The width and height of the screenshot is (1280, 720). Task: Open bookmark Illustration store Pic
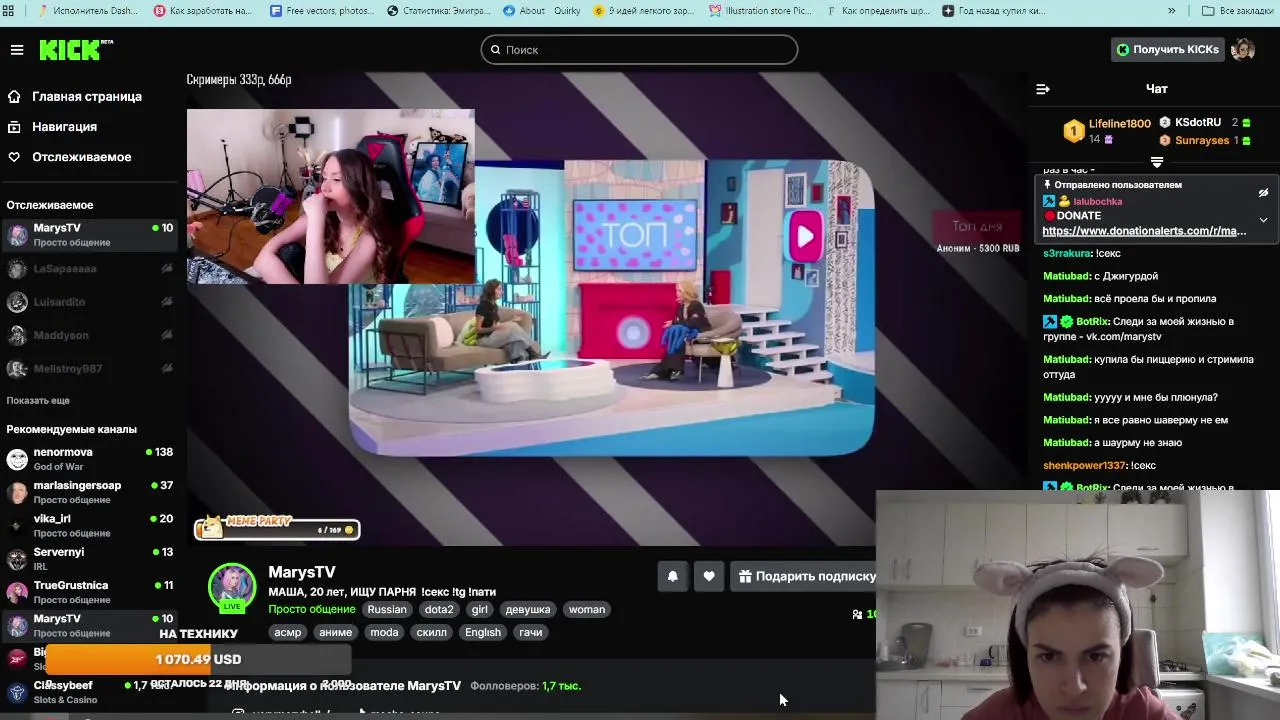[760, 11]
